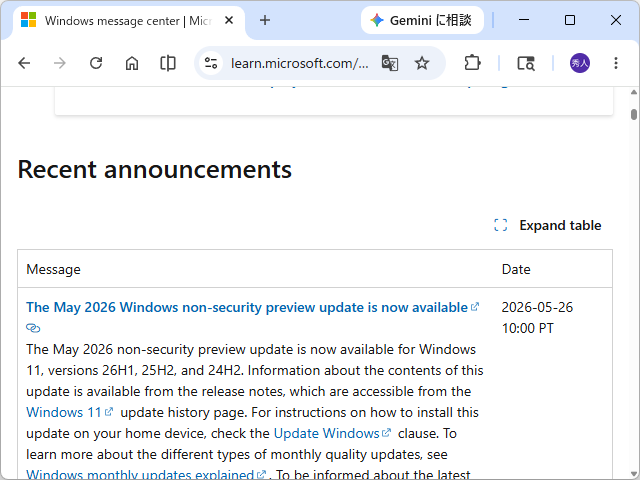Maximize the browser window
Screen dimensions: 640x480
pyautogui.click(x=570, y=20)
